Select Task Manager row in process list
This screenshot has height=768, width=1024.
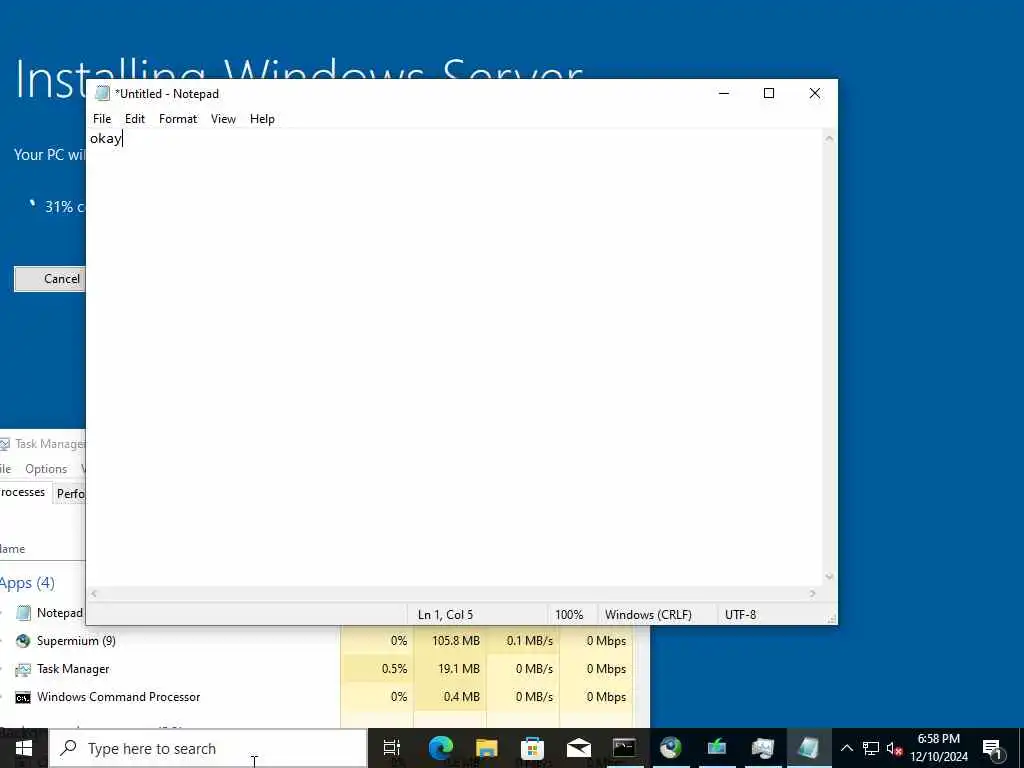pos(316,669)
